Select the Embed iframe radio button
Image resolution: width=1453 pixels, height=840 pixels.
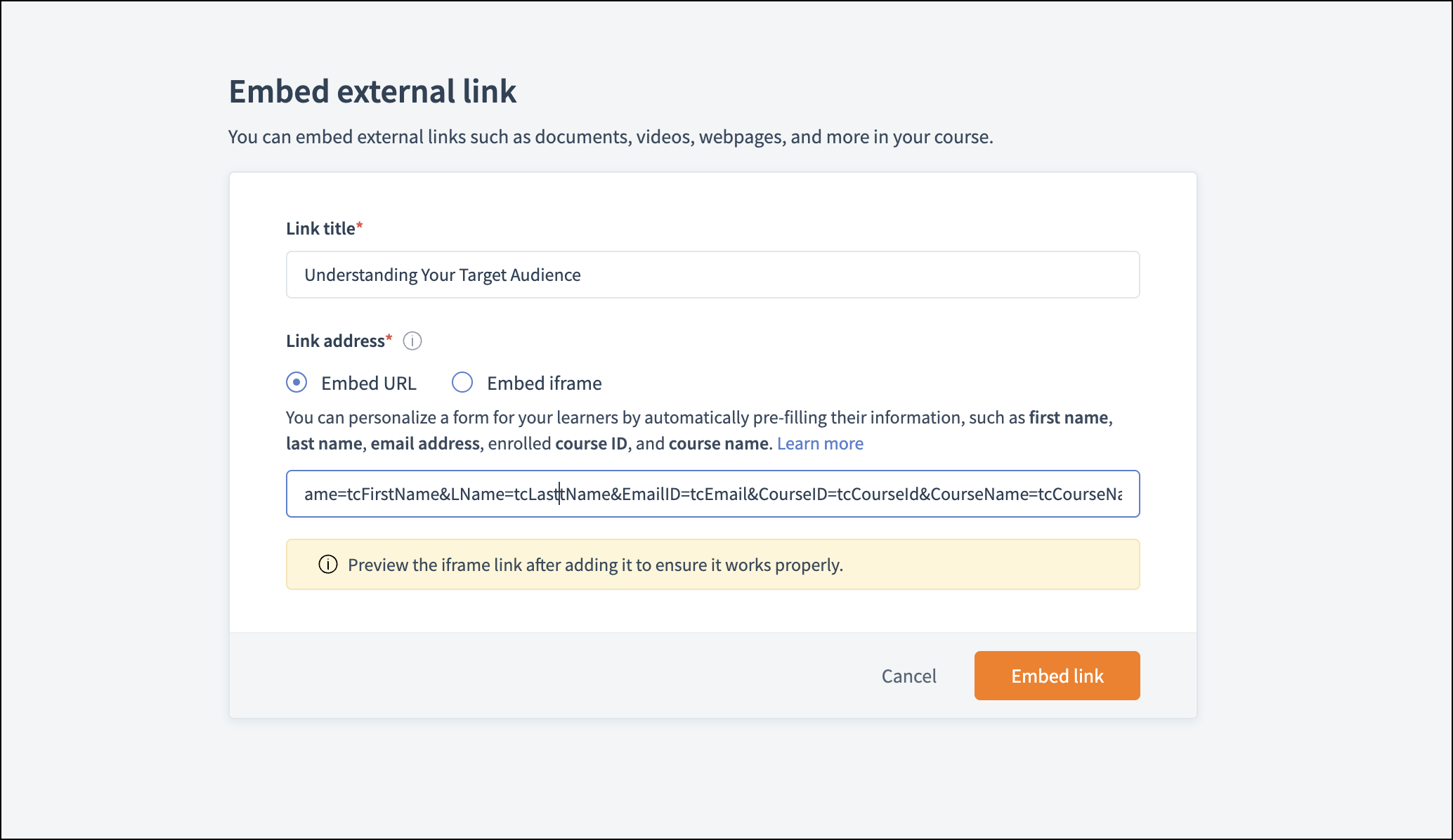[x=462, y=383]
